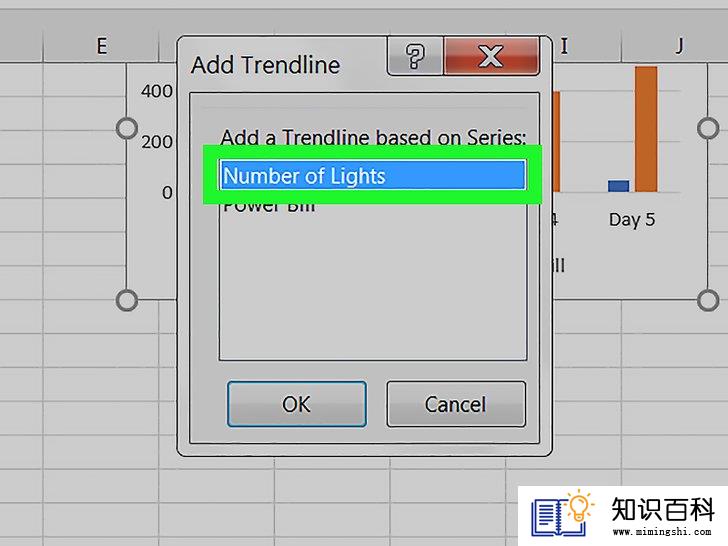Click the help question mark icon
This screenshot has height=546, width=728.
pos(415,56)
